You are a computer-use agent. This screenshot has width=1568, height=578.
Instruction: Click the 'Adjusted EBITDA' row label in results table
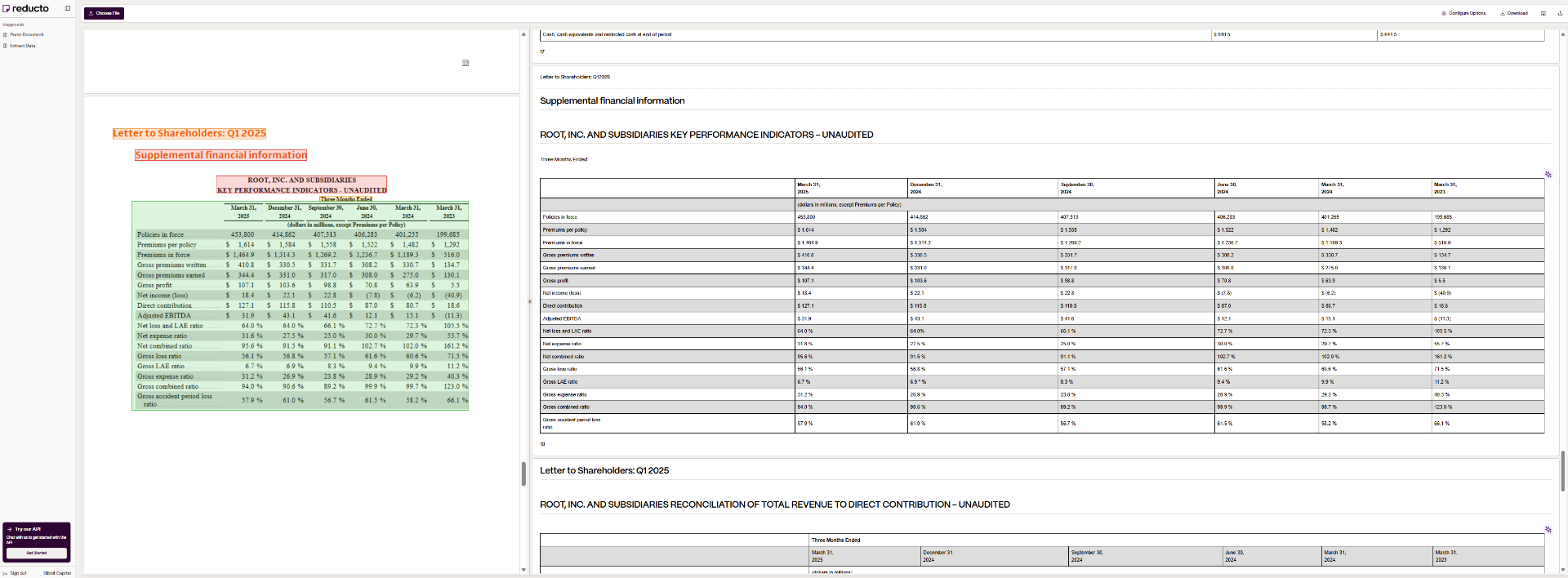pyautogui.click(x=562, y=318)
